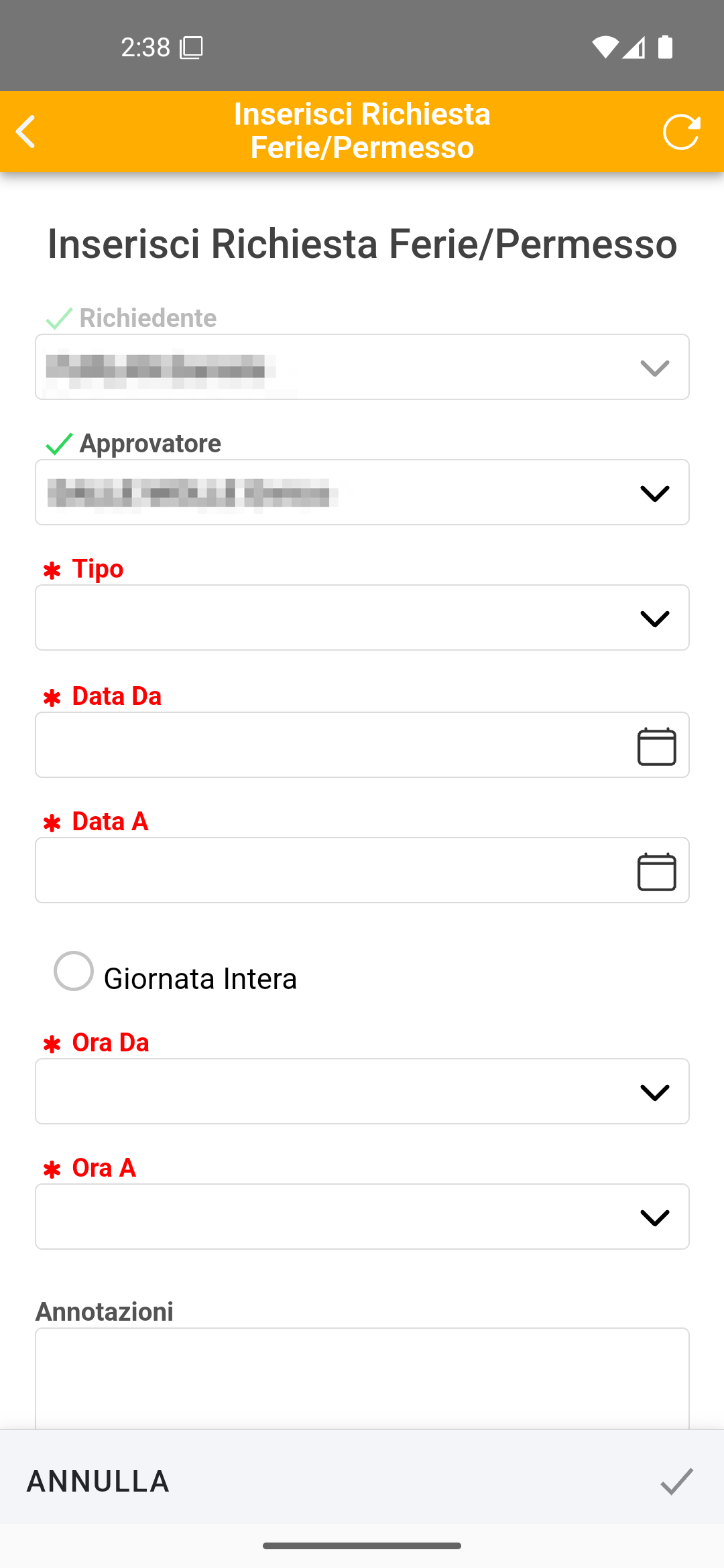The image size is (724, 1568).
Task: Tap the green checkmark next to Approvatore
Action: click(x=59, y=444)
